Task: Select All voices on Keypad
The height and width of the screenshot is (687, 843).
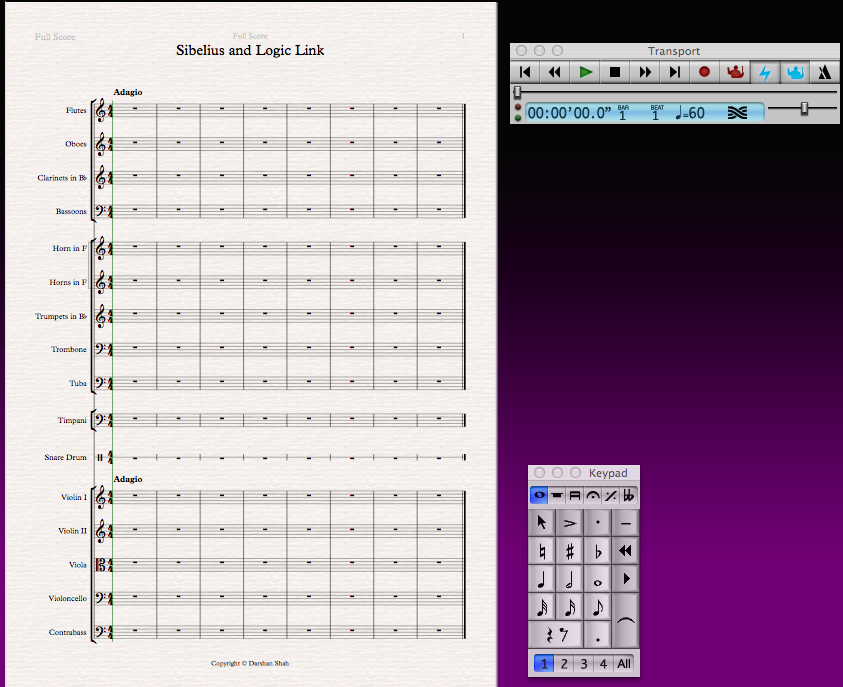Action: tap(624, 664)
